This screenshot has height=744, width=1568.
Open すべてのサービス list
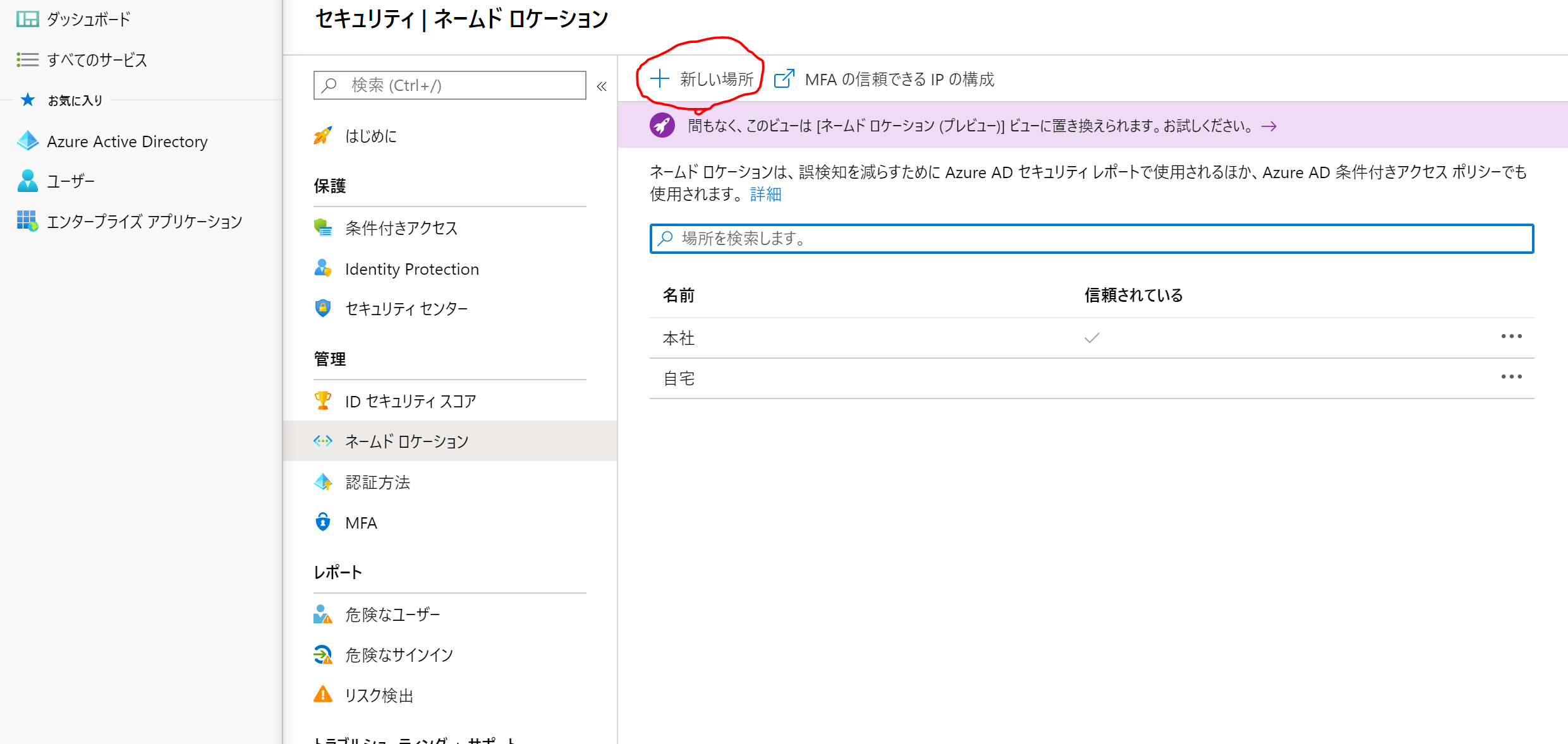point(96,60)
